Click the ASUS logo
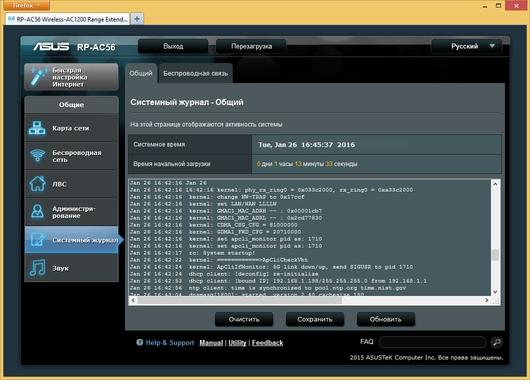Screen dimensions: 530x380 tap(51, 47)
